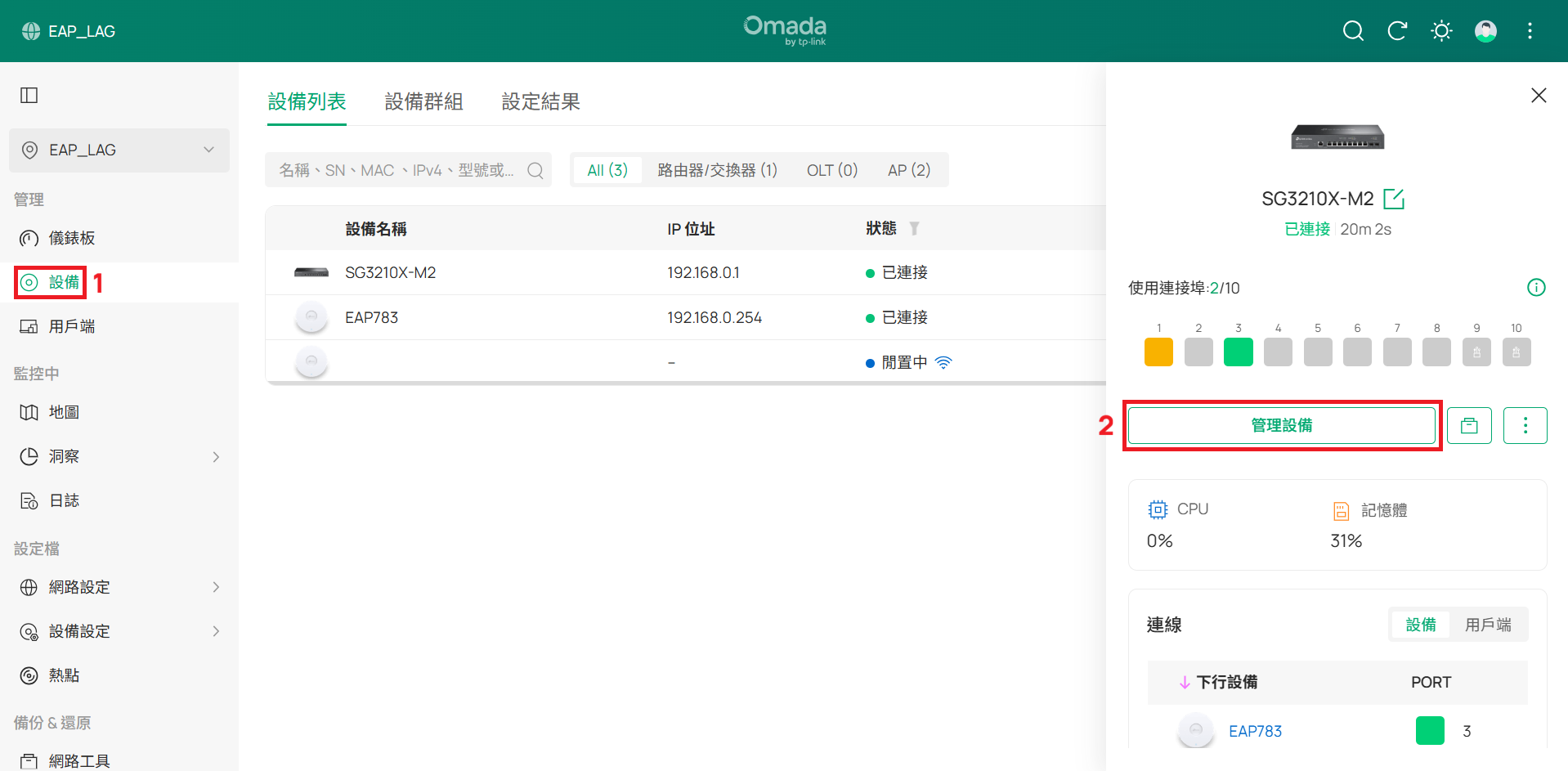
Task: Switch to the 設定結果 tab
Action: (540, 101)
